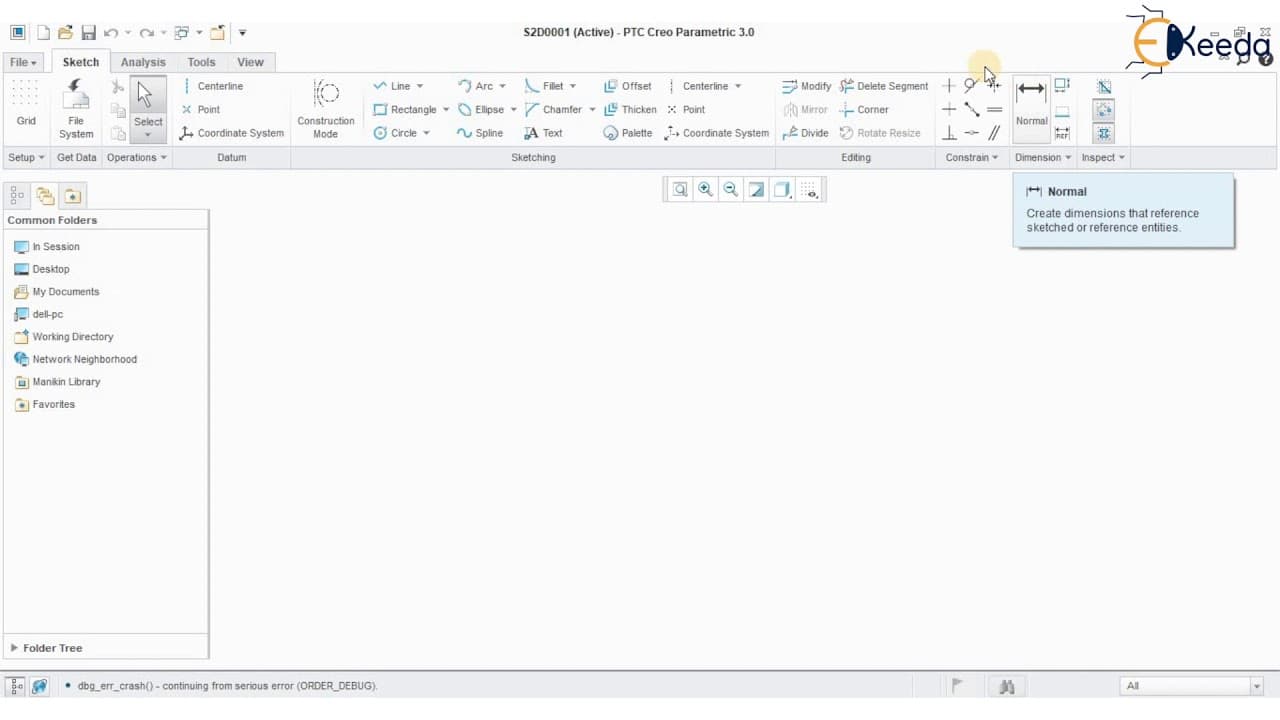Open the File menu
The image size is (1280, 720).
click(23, 62)
